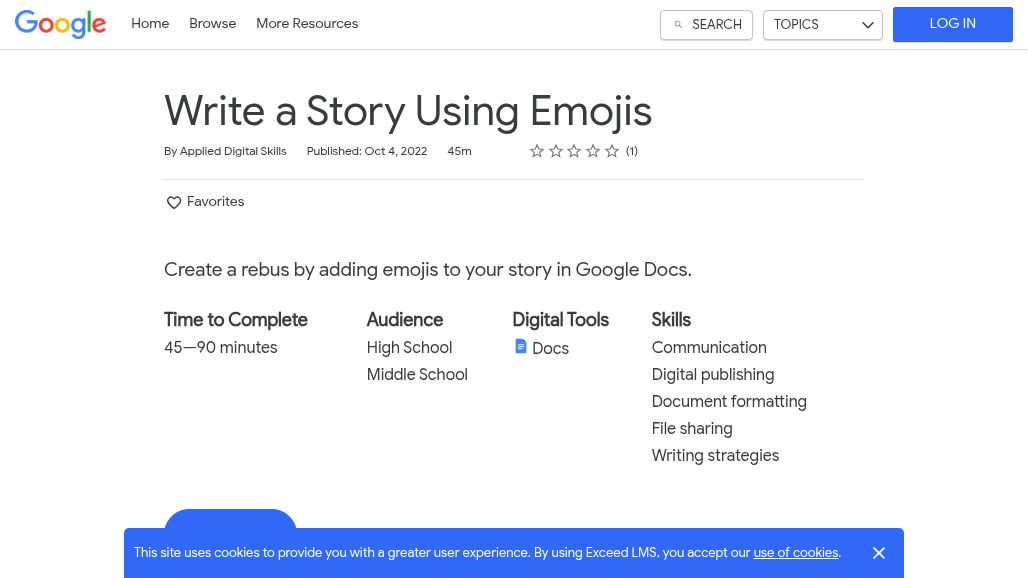The image size is (1028, 578).
Task: Click the 45—90 minutes value
Action: [x=220, y=347]
